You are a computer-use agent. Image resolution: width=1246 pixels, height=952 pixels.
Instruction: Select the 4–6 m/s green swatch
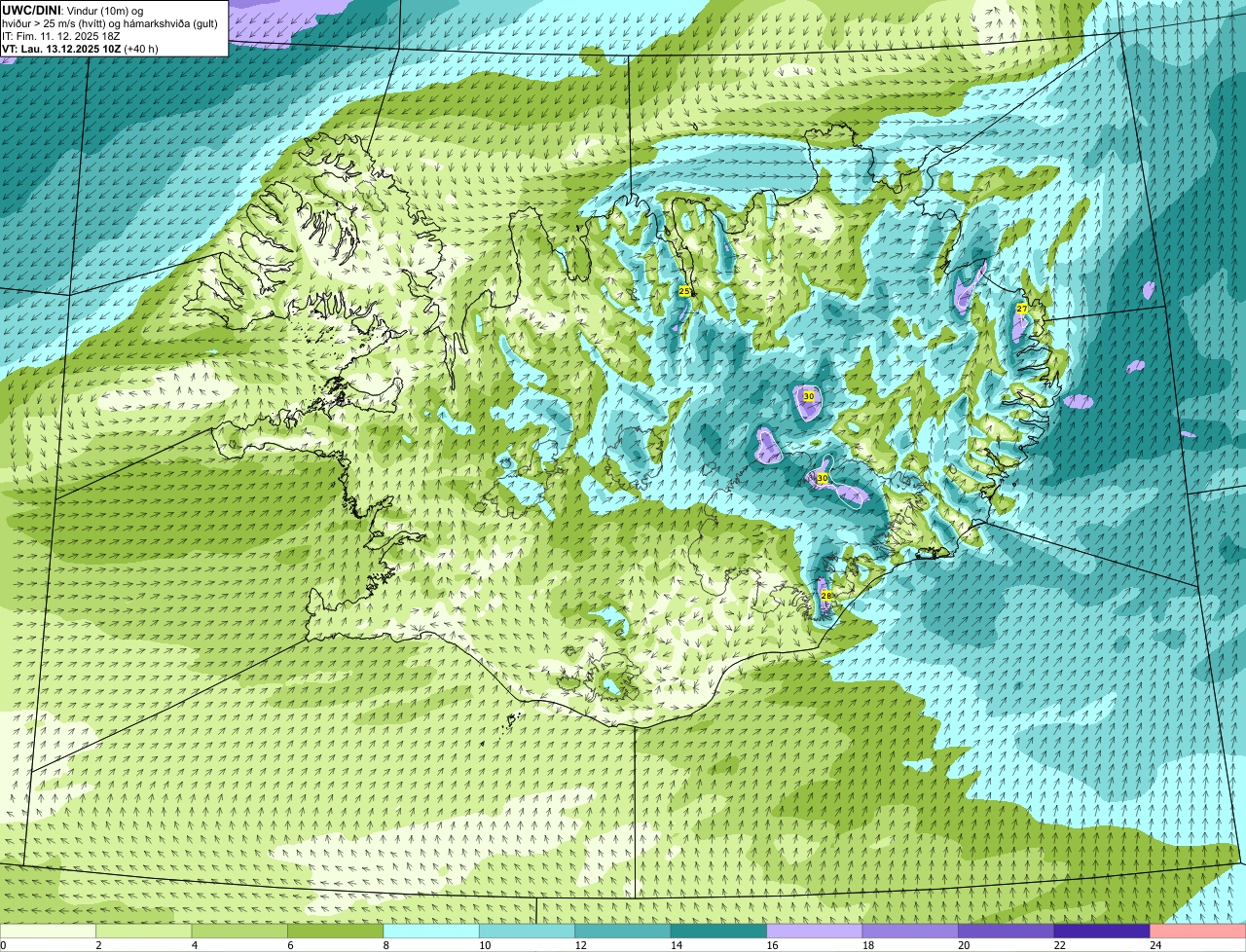(239, 932)
